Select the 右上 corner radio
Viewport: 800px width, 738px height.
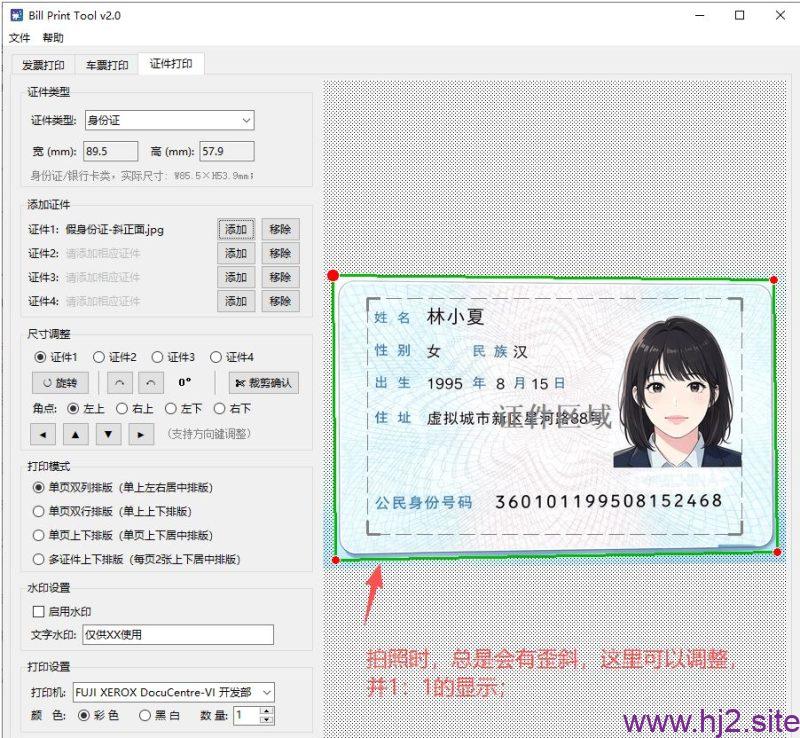pyautogui.click(x=122, y=409)
